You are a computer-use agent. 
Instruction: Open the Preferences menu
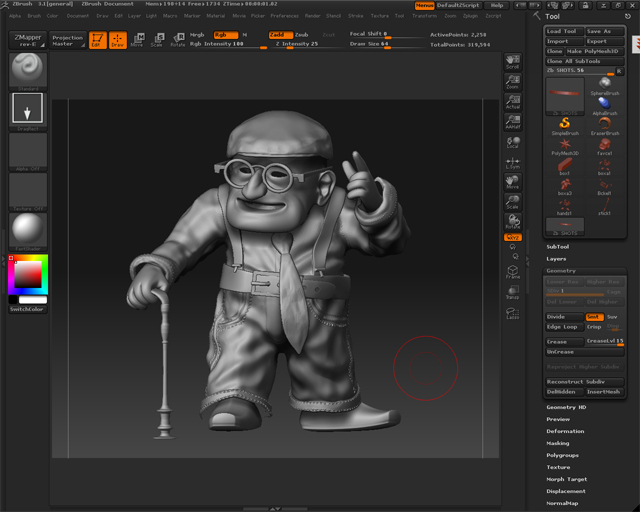point(284,16)
